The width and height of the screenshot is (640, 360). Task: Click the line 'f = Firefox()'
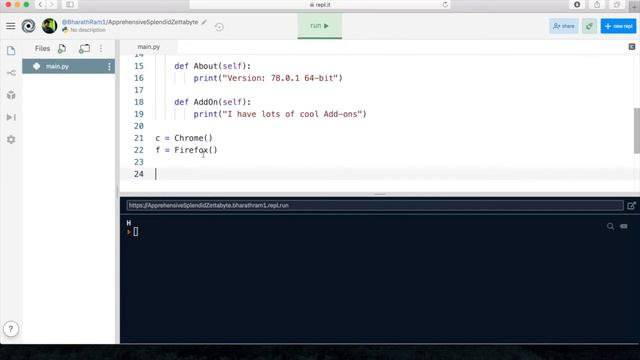(187, 150)
